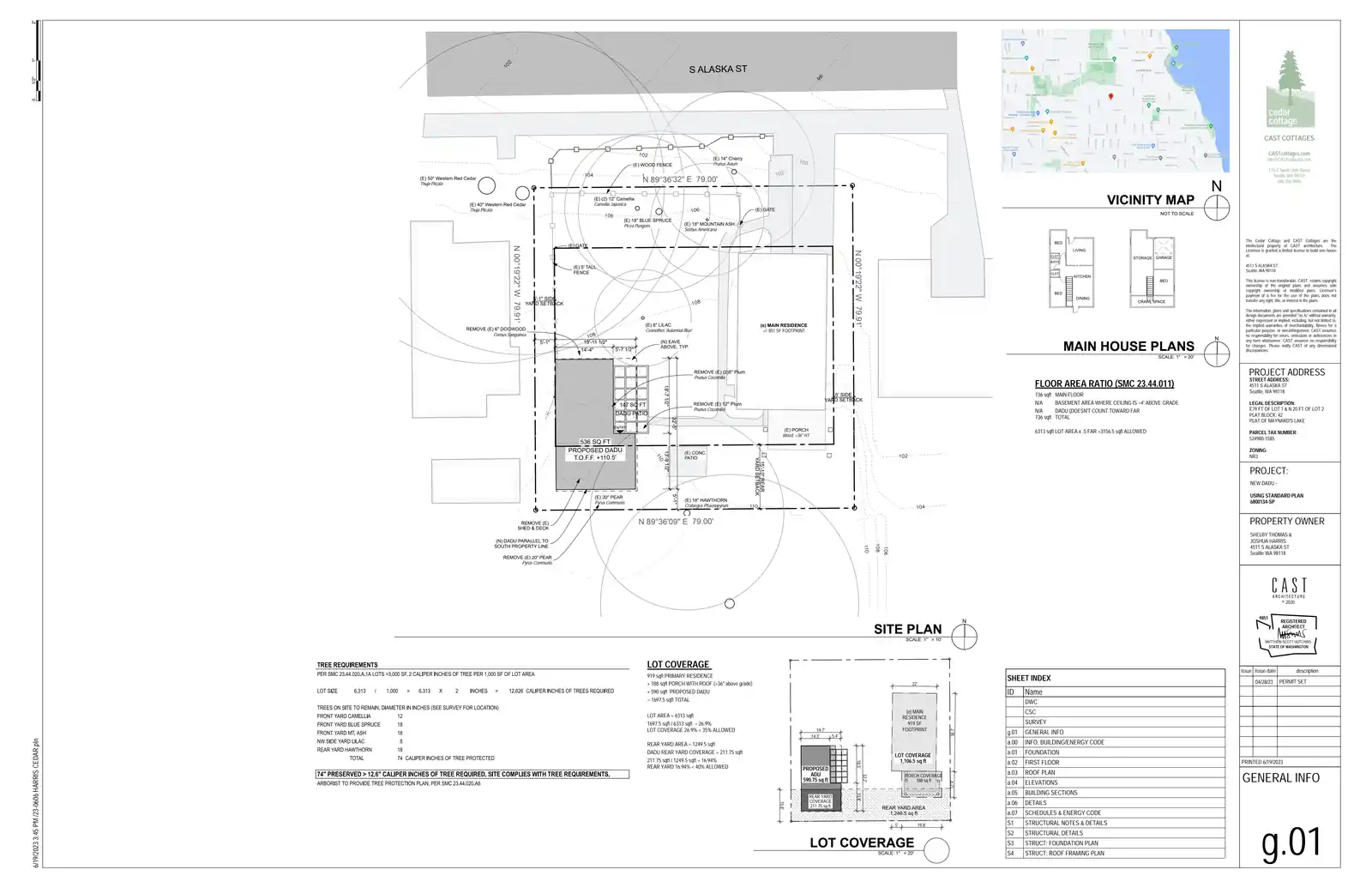Click the PROJECT: heading in the title block
The width and height of the screenshot is (1372, 888).
click(x=1268, y=471)
